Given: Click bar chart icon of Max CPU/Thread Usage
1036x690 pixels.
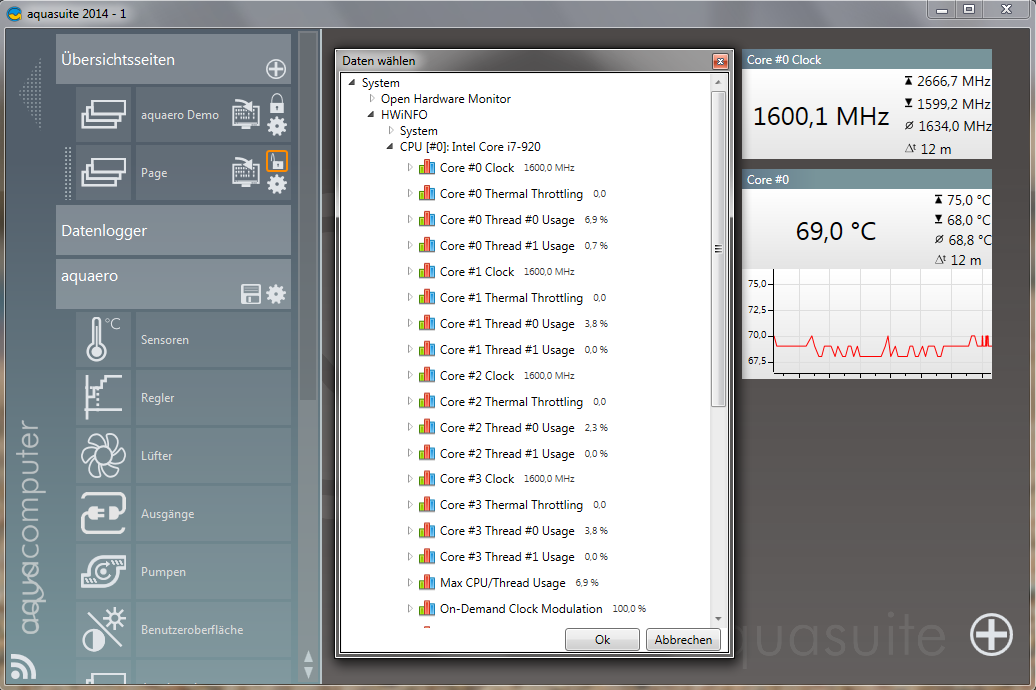Looking at the screenshot, I should tap(427, 582).
